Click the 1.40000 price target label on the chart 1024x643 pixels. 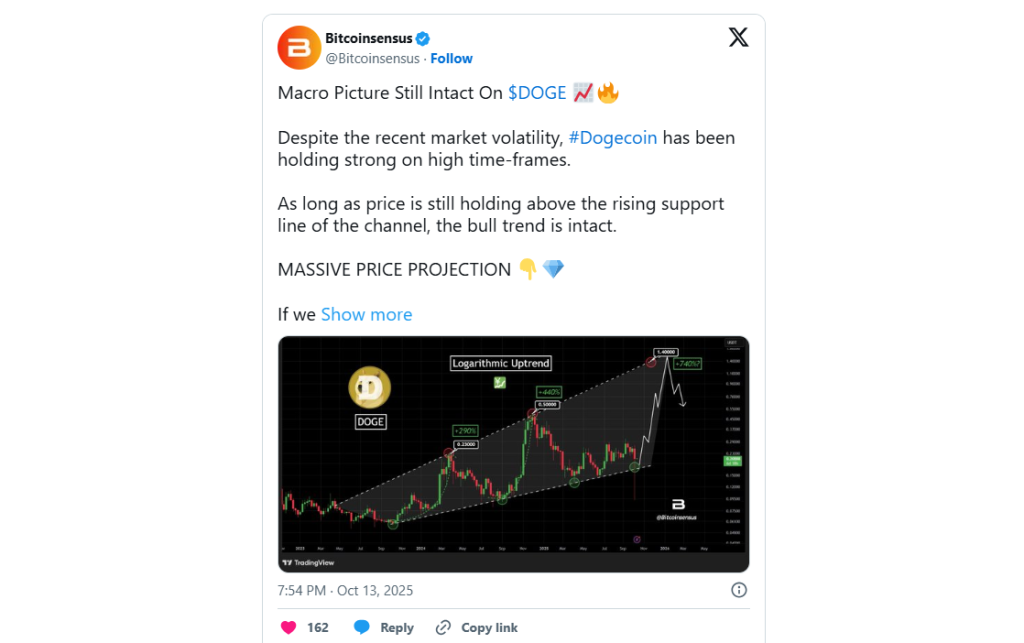(665, 352)
